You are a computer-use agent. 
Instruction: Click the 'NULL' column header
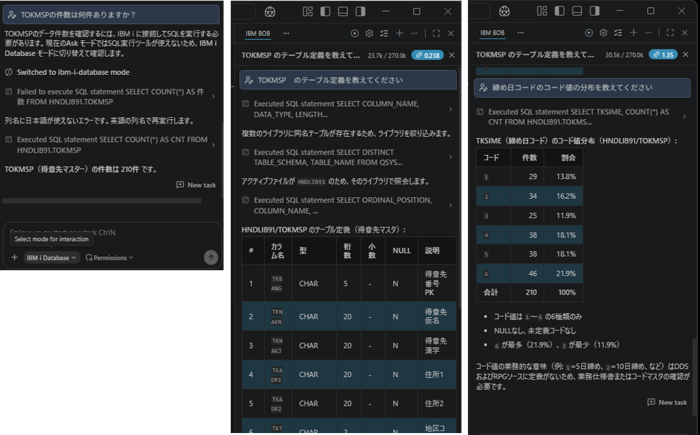pos(401,251)
